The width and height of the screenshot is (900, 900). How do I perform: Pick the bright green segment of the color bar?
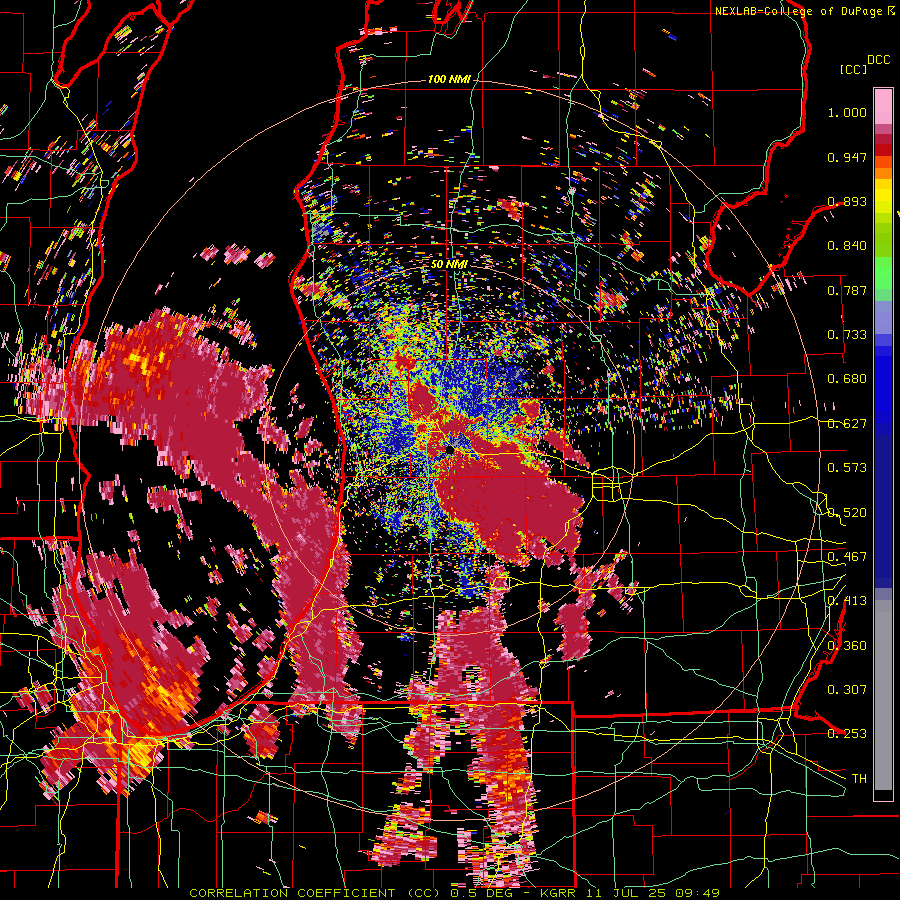pyautogui.click(x=883, y=273)
